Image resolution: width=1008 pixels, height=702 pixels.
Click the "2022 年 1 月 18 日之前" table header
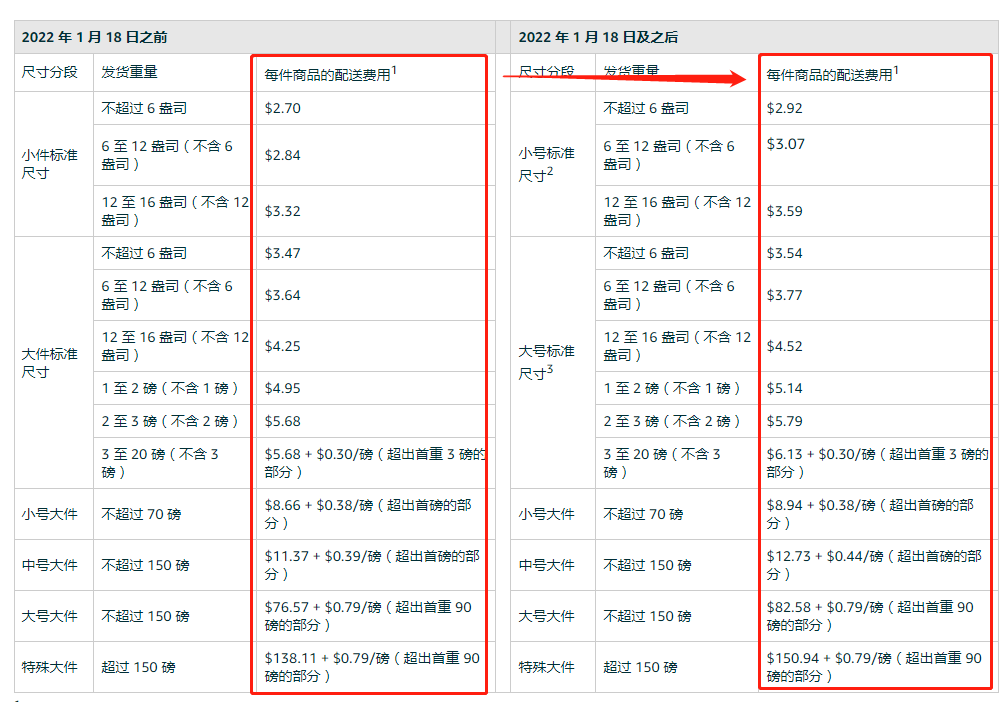coord(255,37)
